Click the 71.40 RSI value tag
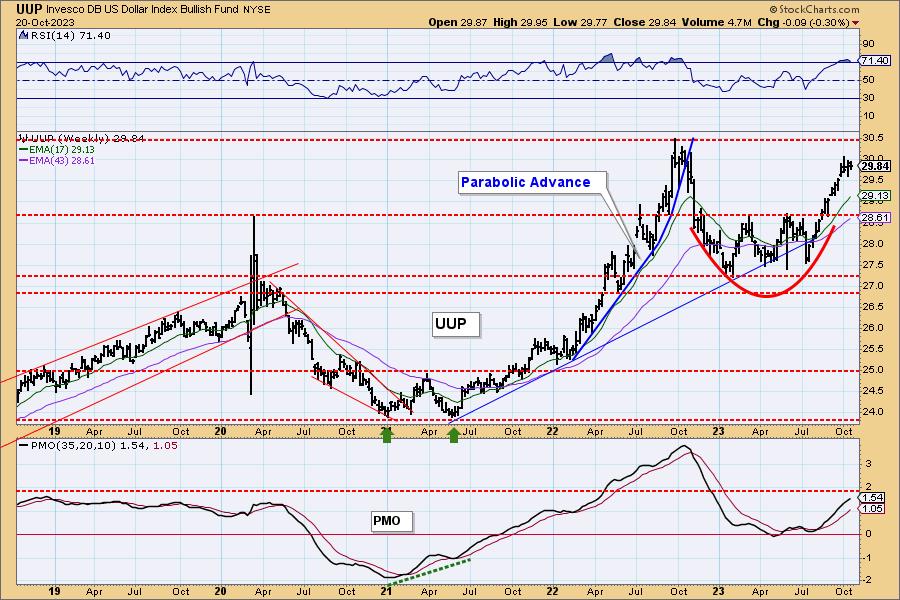The width and height of the screenshot is (900, 600). click(875, 62)
